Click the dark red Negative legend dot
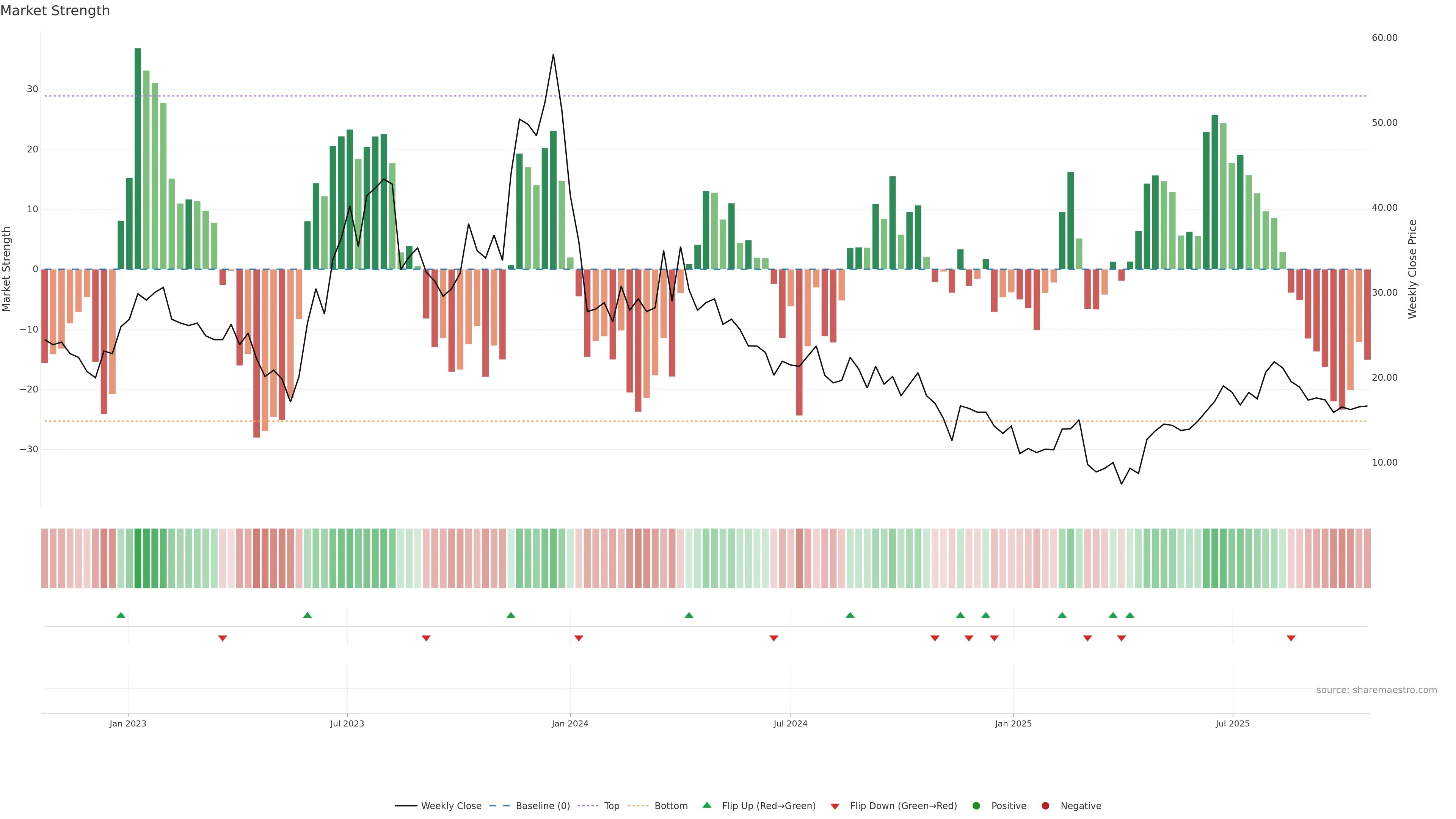The height and width of the screenshot is (819, 1456). click(x=1045, y=806)
